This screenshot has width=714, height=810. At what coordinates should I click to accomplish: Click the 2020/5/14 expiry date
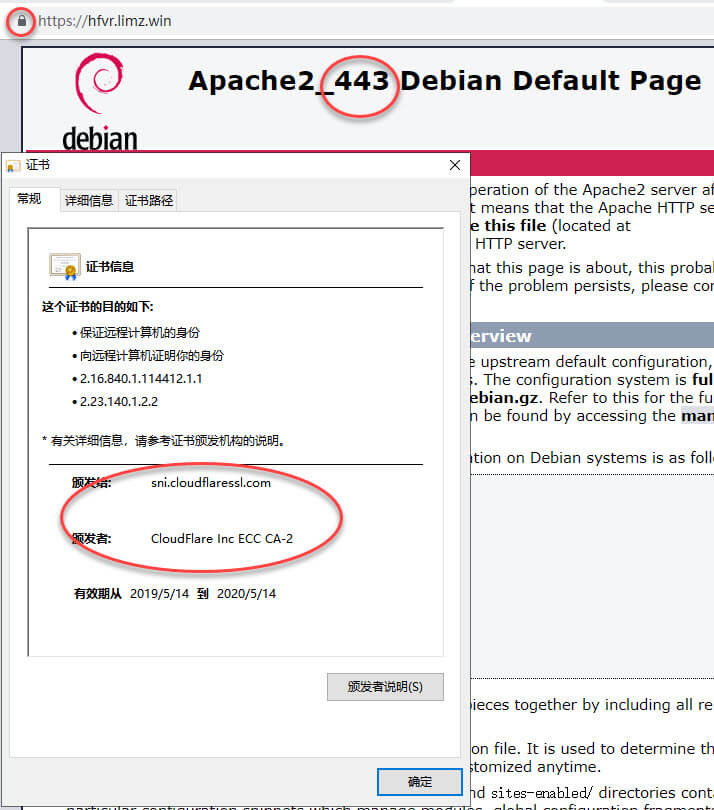[x=246, y=594]
